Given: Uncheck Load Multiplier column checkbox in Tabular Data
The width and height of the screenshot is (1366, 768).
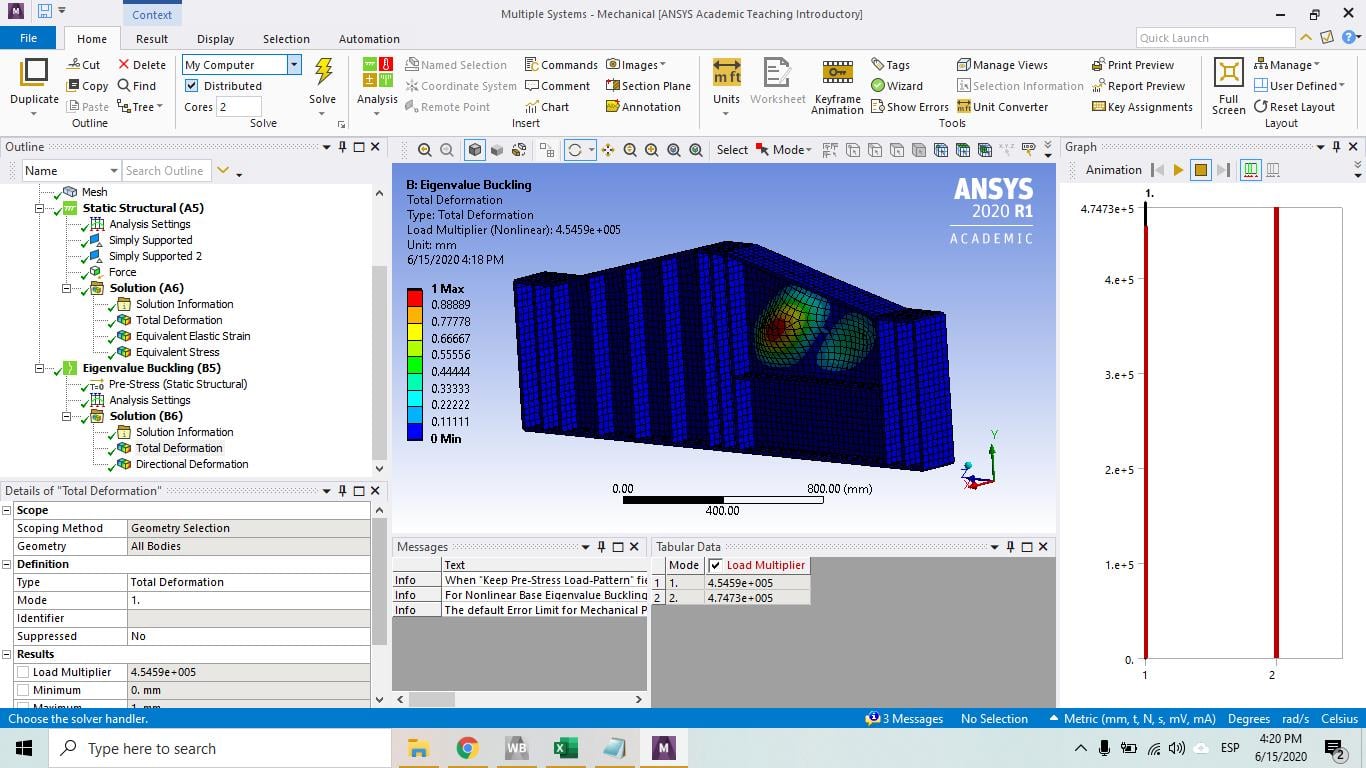Looking at the screenshot, I should click(715, 565).
